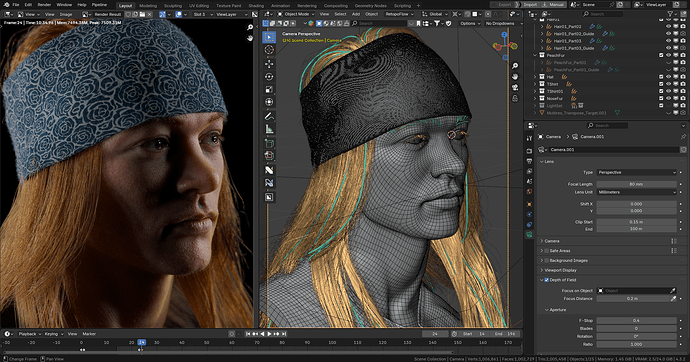The width and height of the screenshot is (690, 362).
Task: Toggle camera view gizmo icon
Action: click(x=515, y=88)
